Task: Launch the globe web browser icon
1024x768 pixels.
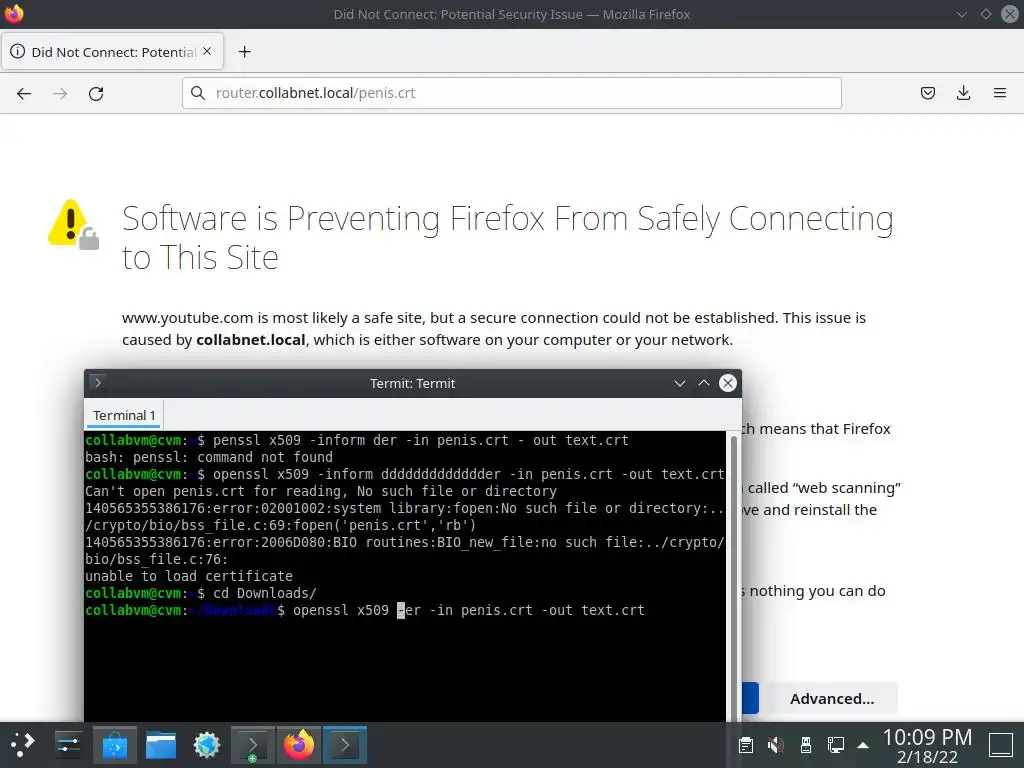Action: point(206,744)
